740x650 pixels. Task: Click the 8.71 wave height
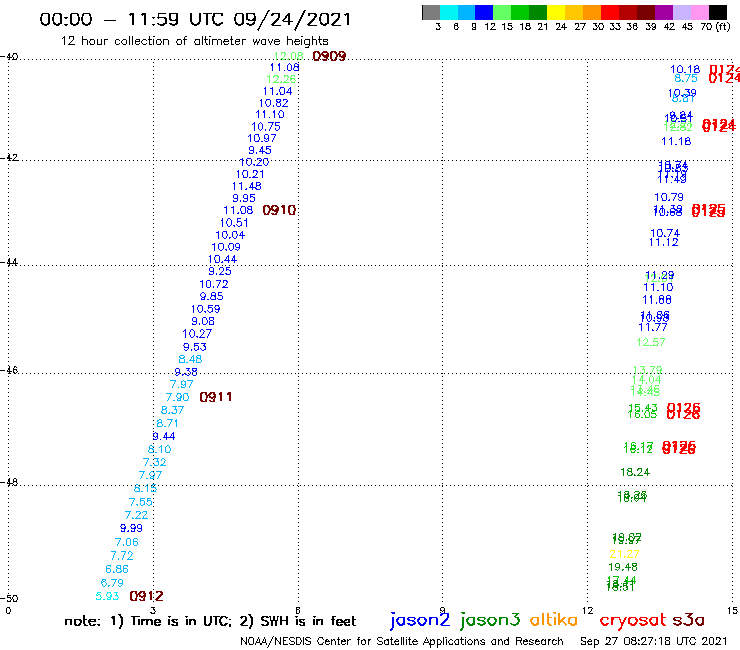pos(168,423)
